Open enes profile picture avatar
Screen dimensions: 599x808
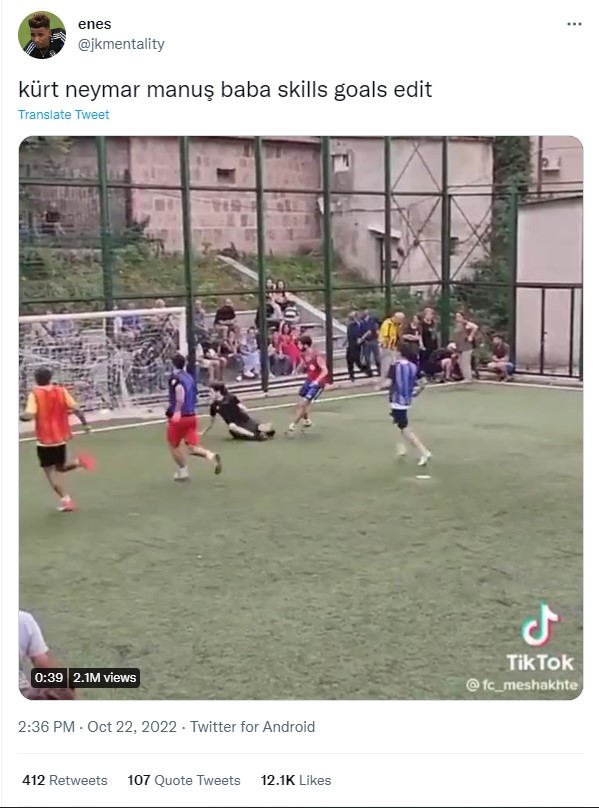click(42, 35)
